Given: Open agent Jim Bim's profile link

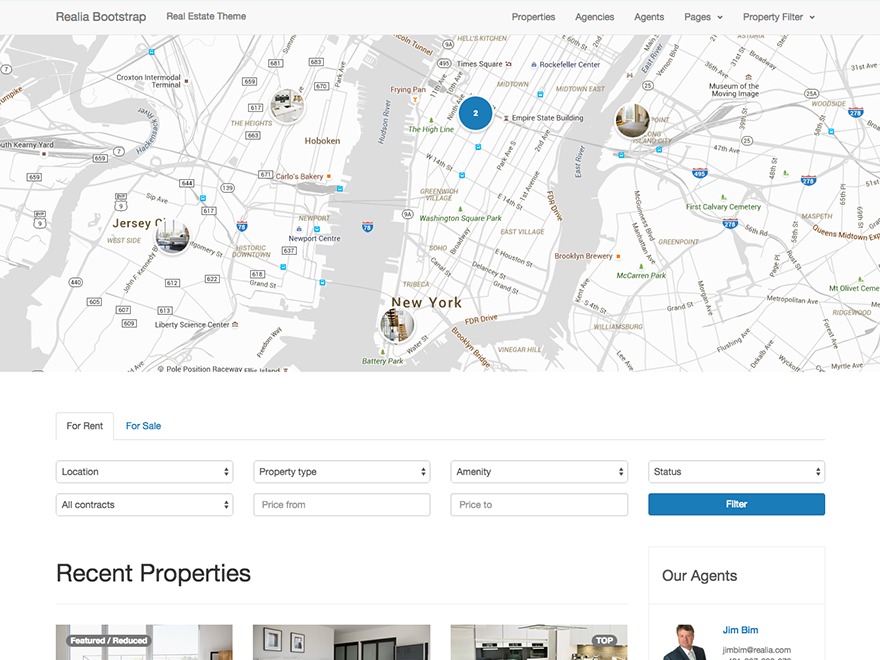Looking at the screenshot, I should [x=740, y=630].
